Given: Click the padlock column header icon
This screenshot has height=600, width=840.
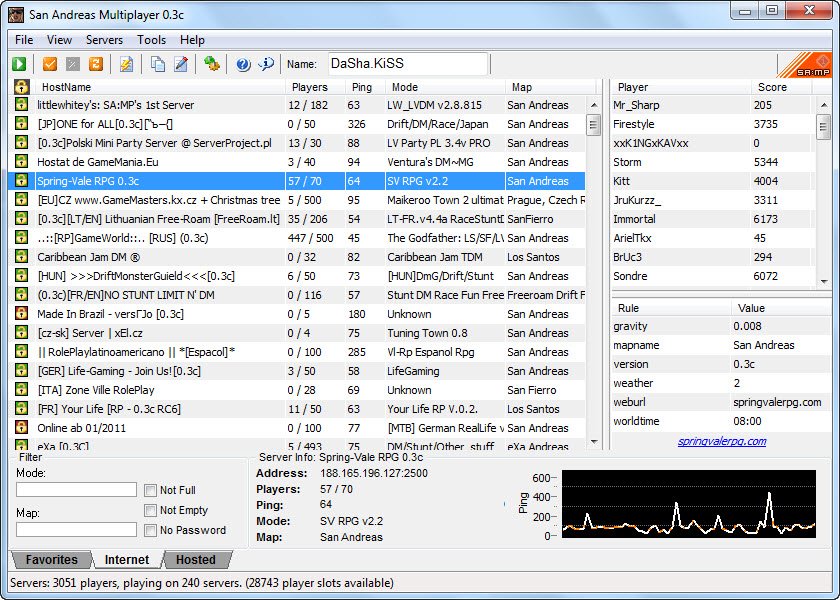Looking at the screenshot, I should (21, 87).
